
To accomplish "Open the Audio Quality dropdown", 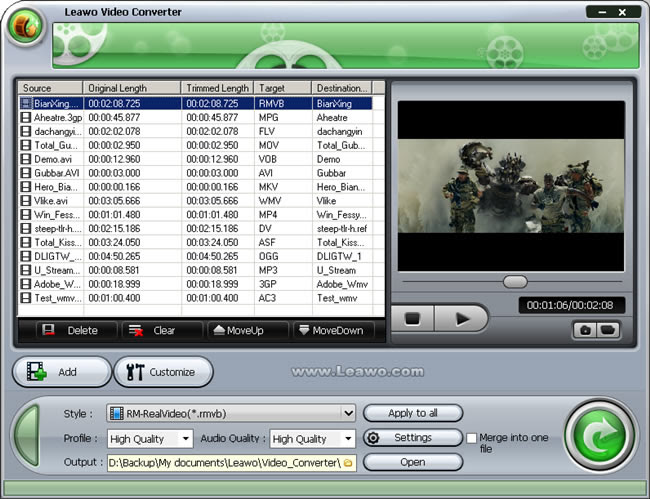I will pyautogui.click(x=348, y=438).
